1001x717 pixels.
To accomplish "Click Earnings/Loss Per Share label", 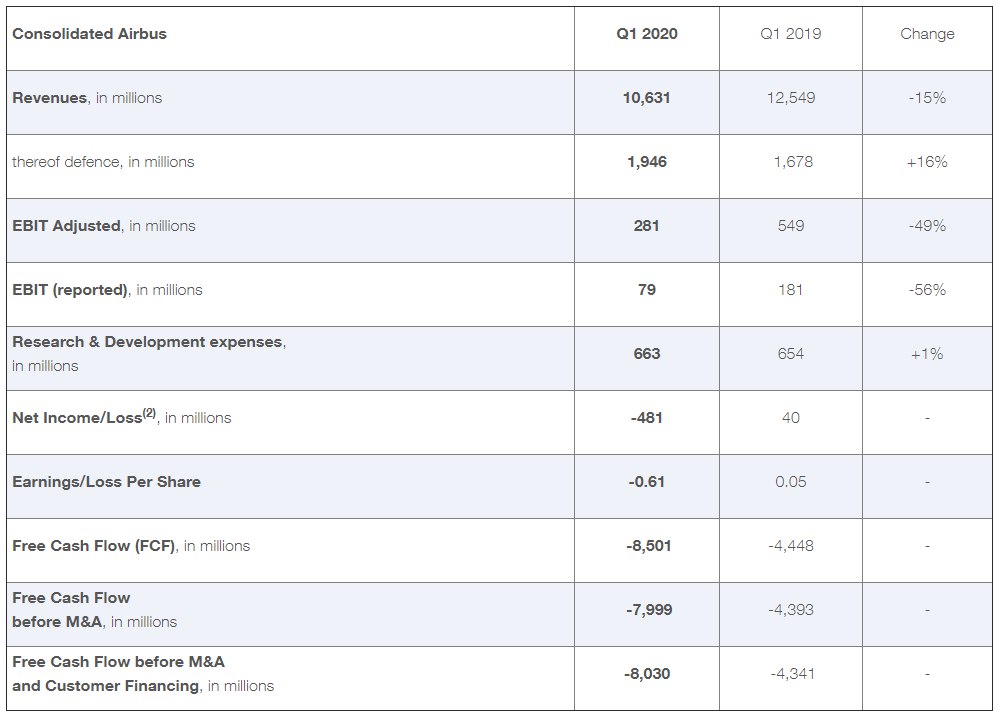I will point(106,481).
